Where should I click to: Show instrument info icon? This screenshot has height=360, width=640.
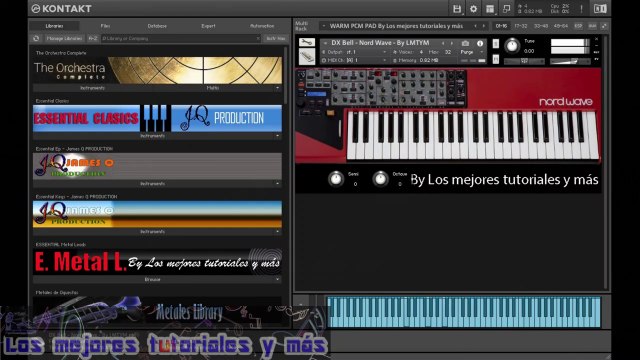click(x=480, y=43)
